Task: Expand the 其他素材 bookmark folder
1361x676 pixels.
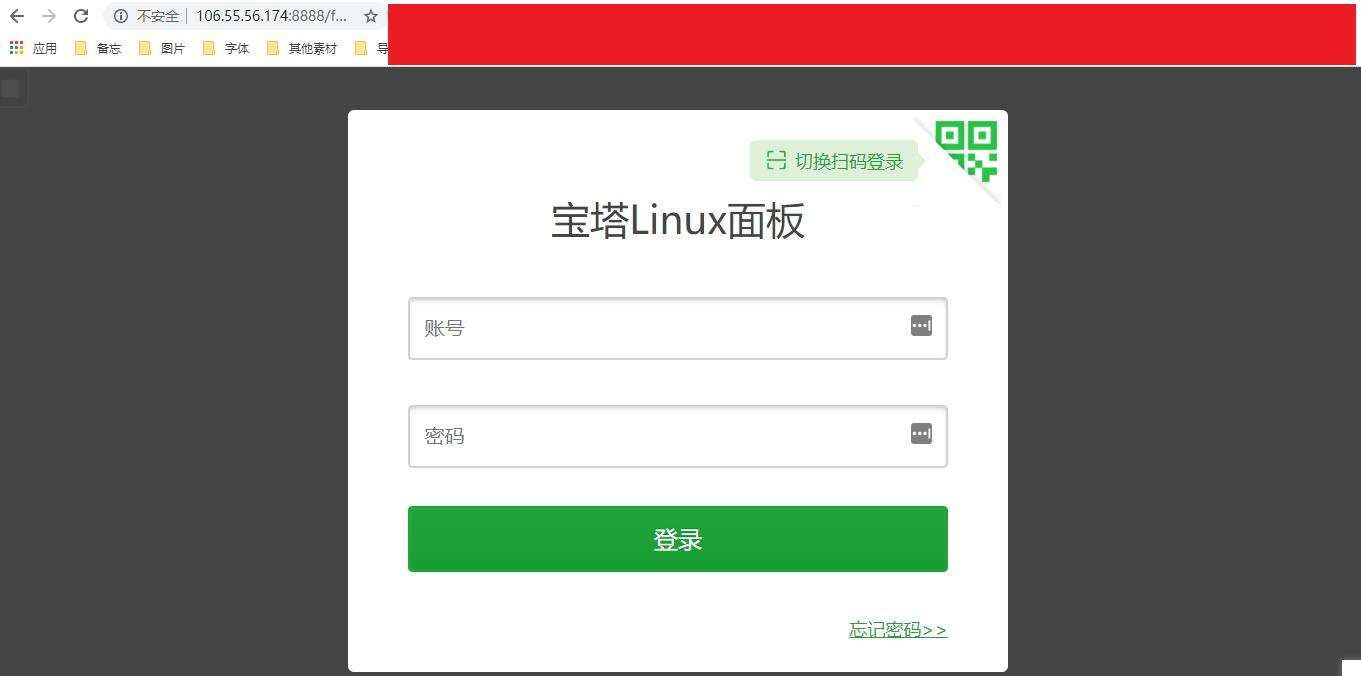Action: coord(302,48)
